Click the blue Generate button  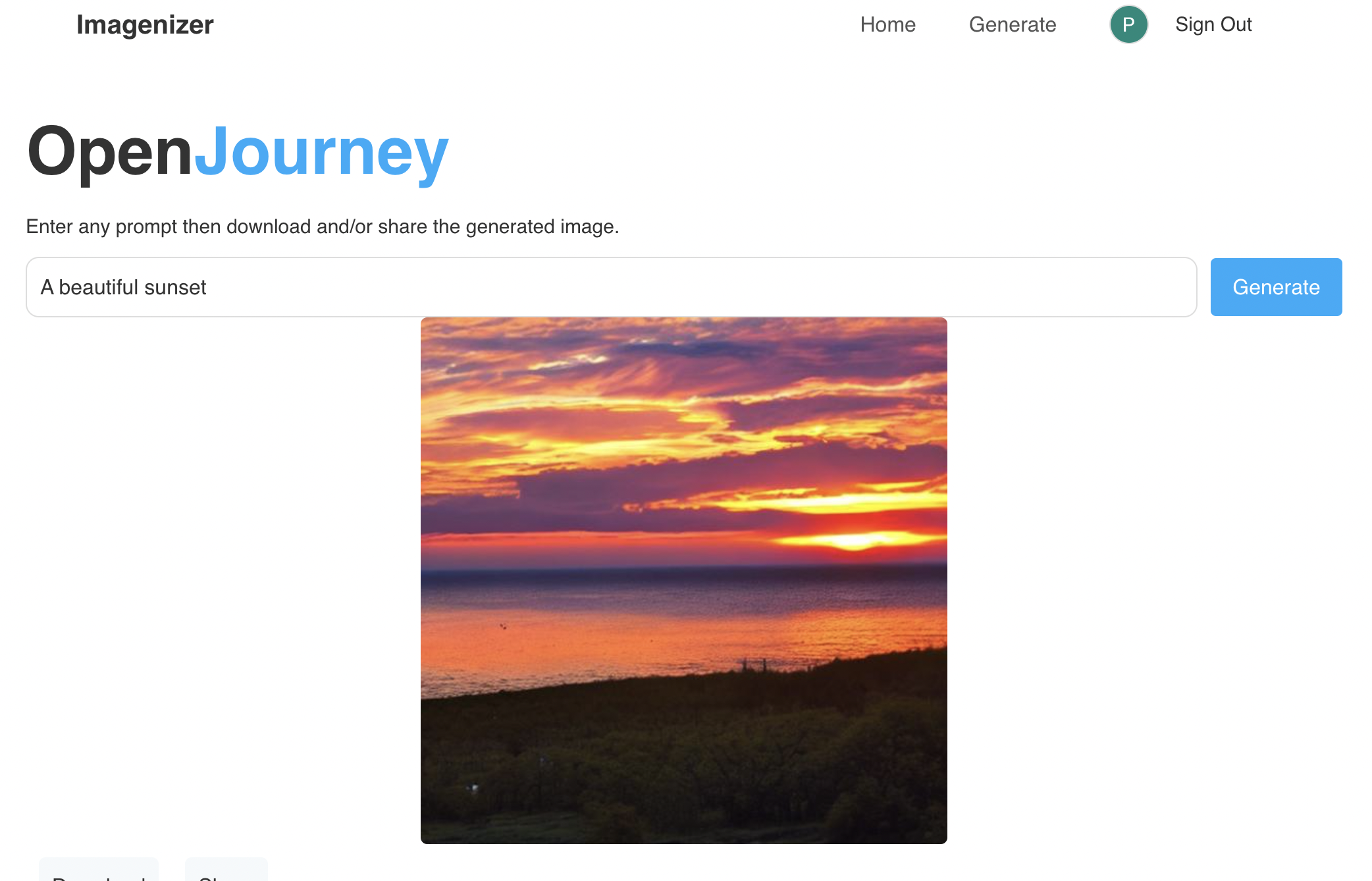pos(1276,287)
